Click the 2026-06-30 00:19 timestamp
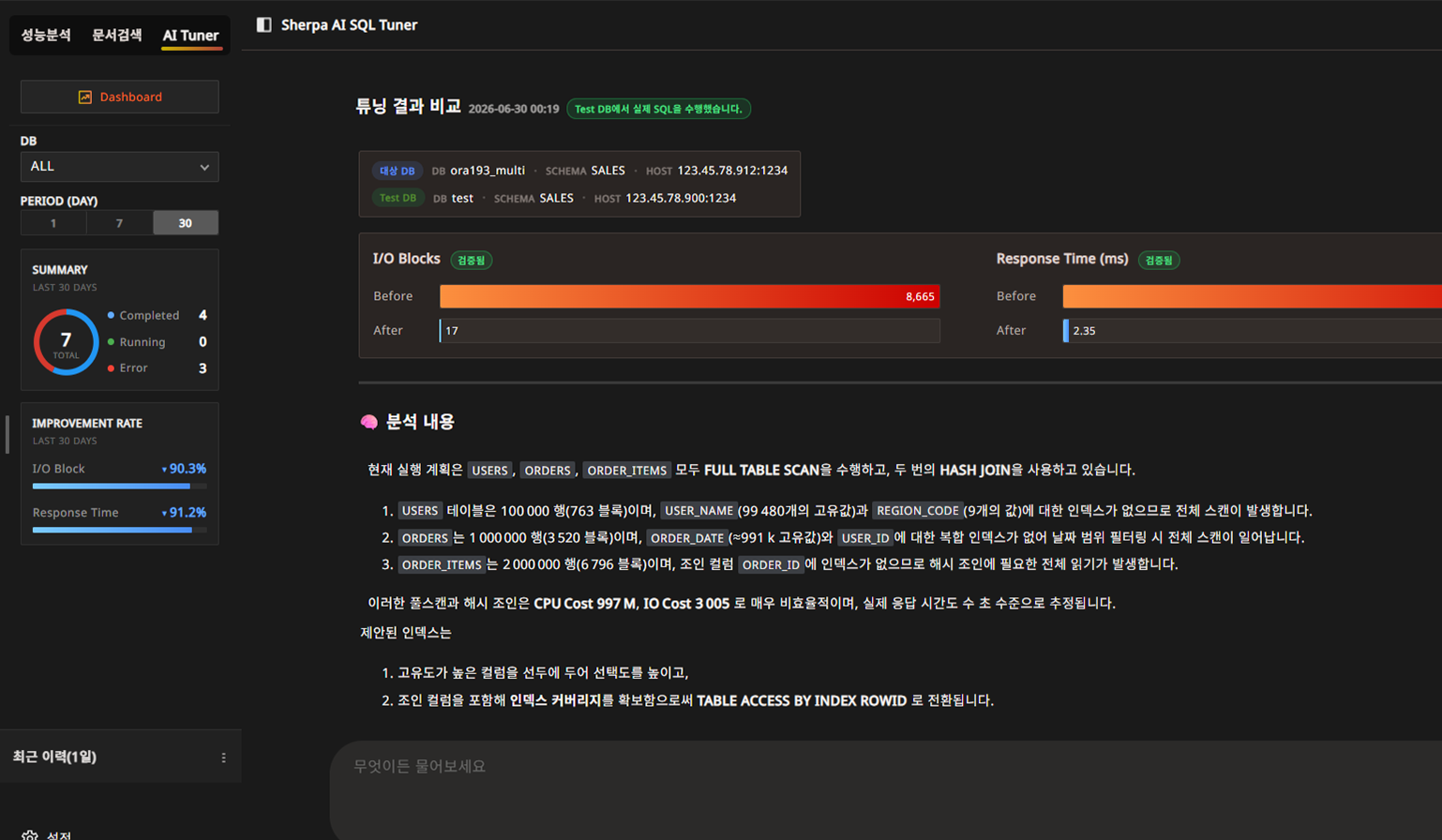The width and height of the screenshot is (1442, 840). click(x=514, y=109)
